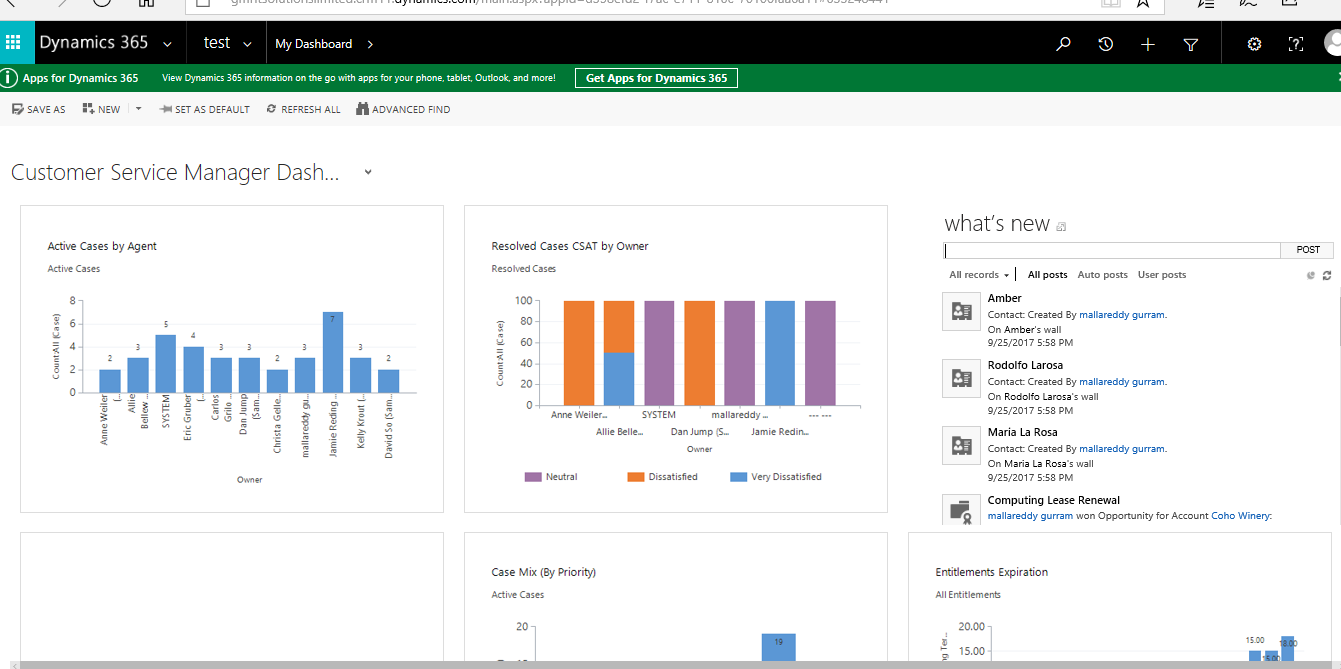Refresh the what's new posts feed

[x=1327, y=275]
